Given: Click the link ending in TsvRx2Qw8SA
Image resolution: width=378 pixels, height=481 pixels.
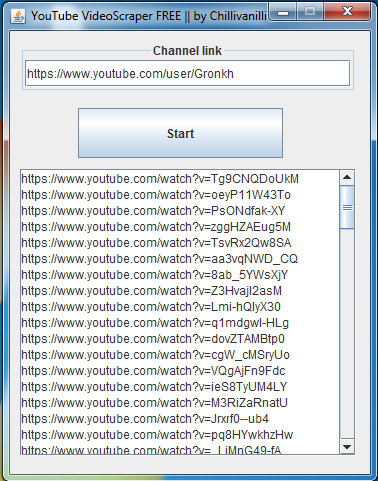Looking at the screenshot, I should pyautogui.click(x=156, y=243).
